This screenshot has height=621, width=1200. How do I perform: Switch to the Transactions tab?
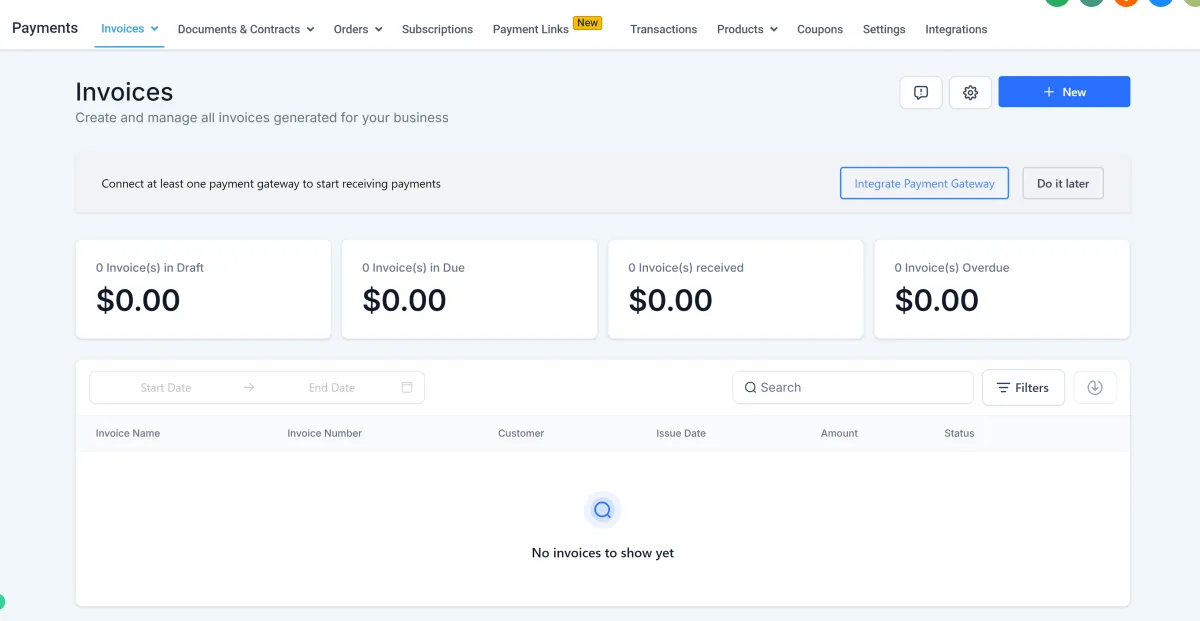click(x=663, y=30)
